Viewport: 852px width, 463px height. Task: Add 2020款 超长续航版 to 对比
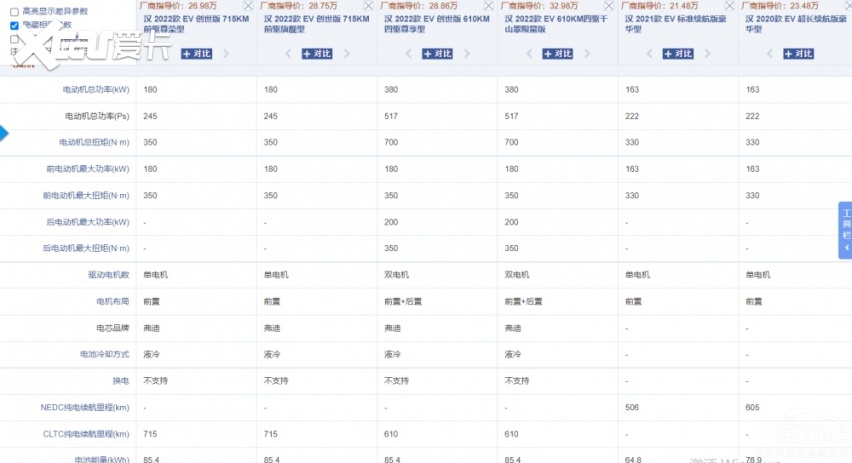(x=797, y=54)
